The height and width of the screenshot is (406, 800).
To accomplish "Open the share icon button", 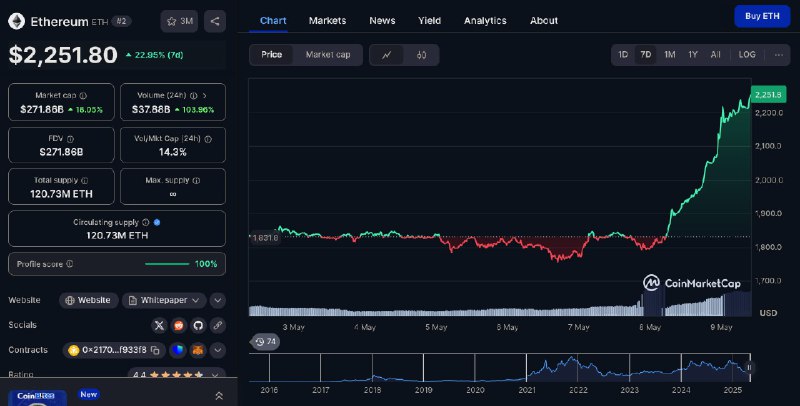I will point(215,21).
